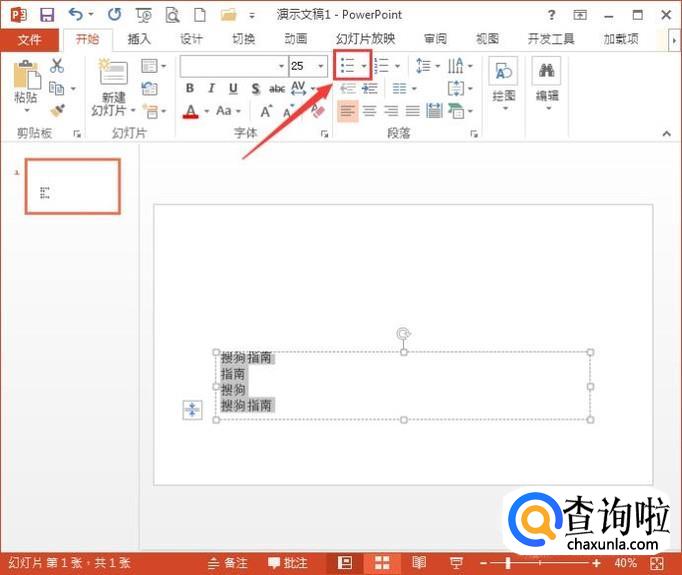Switch to slide sorter view

381,563
